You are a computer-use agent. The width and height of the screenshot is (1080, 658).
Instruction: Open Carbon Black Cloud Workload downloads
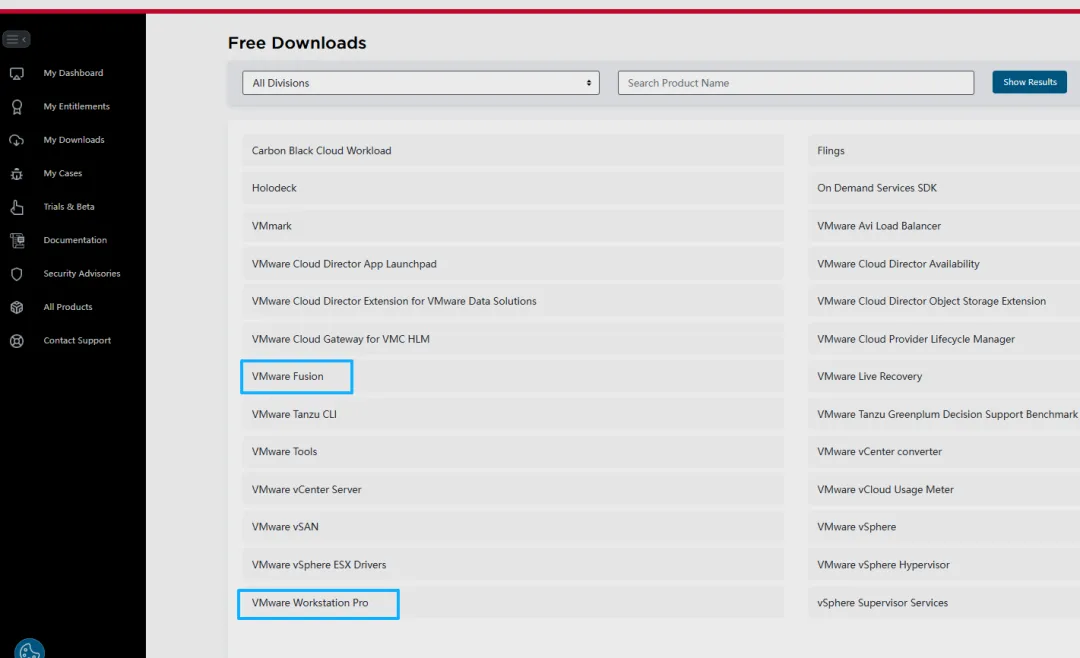(x=513, y=150)
